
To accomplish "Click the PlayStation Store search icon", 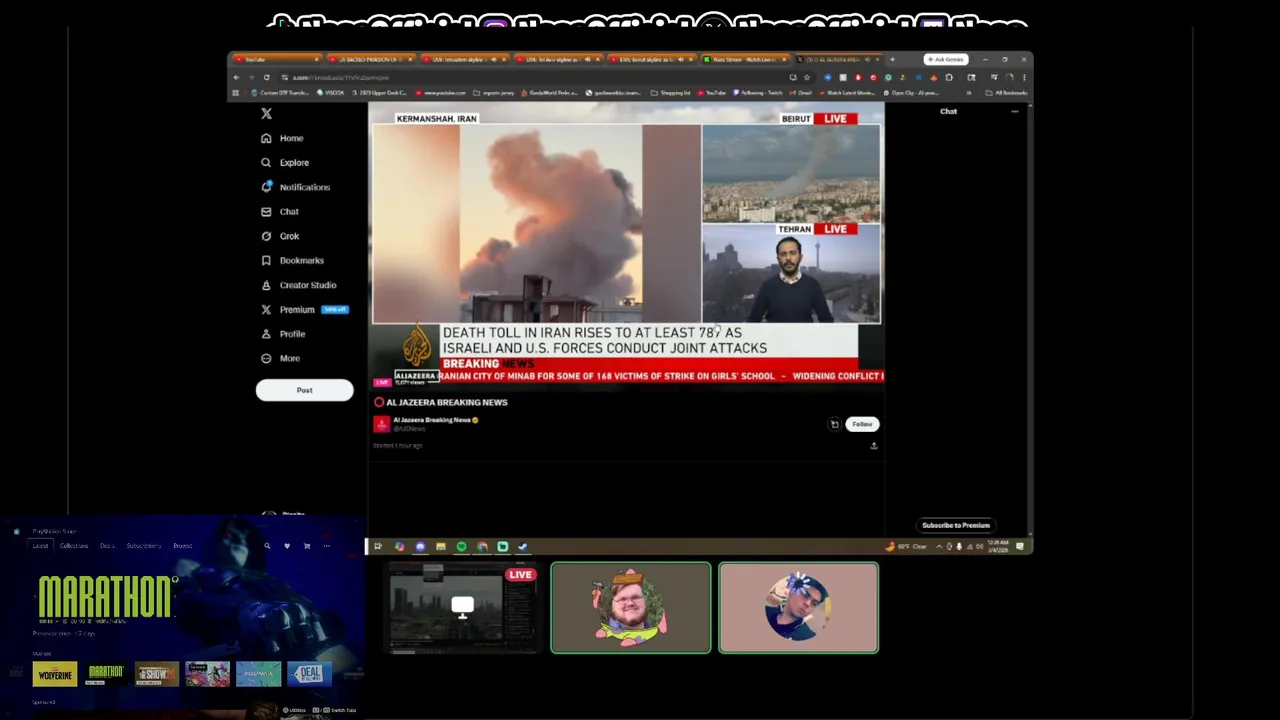I will pyautogui.click(x=267, y=546).
